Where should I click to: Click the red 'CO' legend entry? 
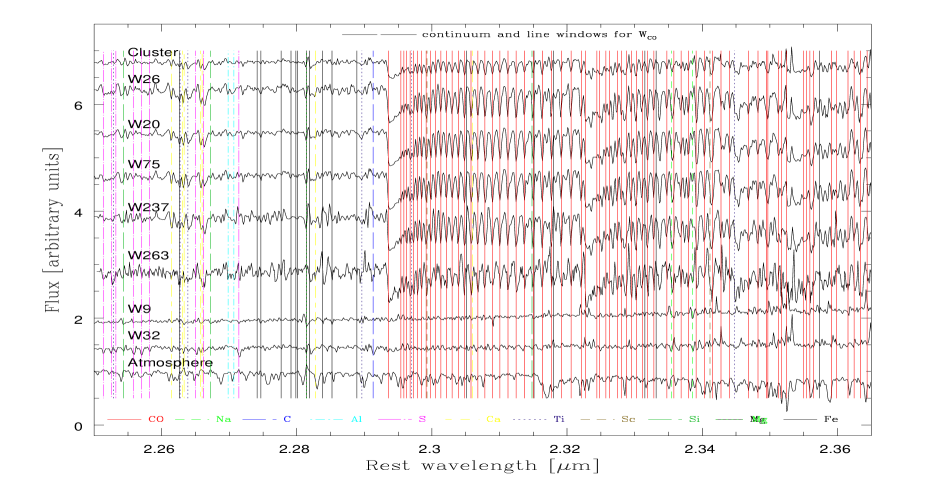(156, 420)
